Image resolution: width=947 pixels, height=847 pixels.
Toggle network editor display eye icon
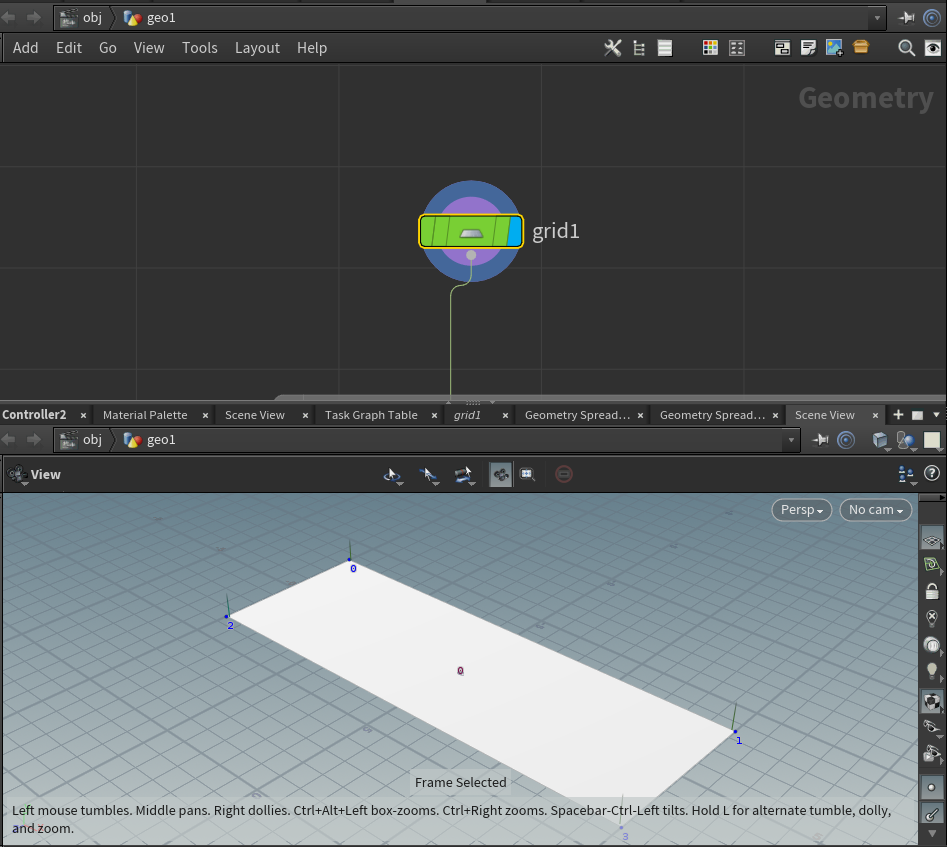(x=931, y=48)
